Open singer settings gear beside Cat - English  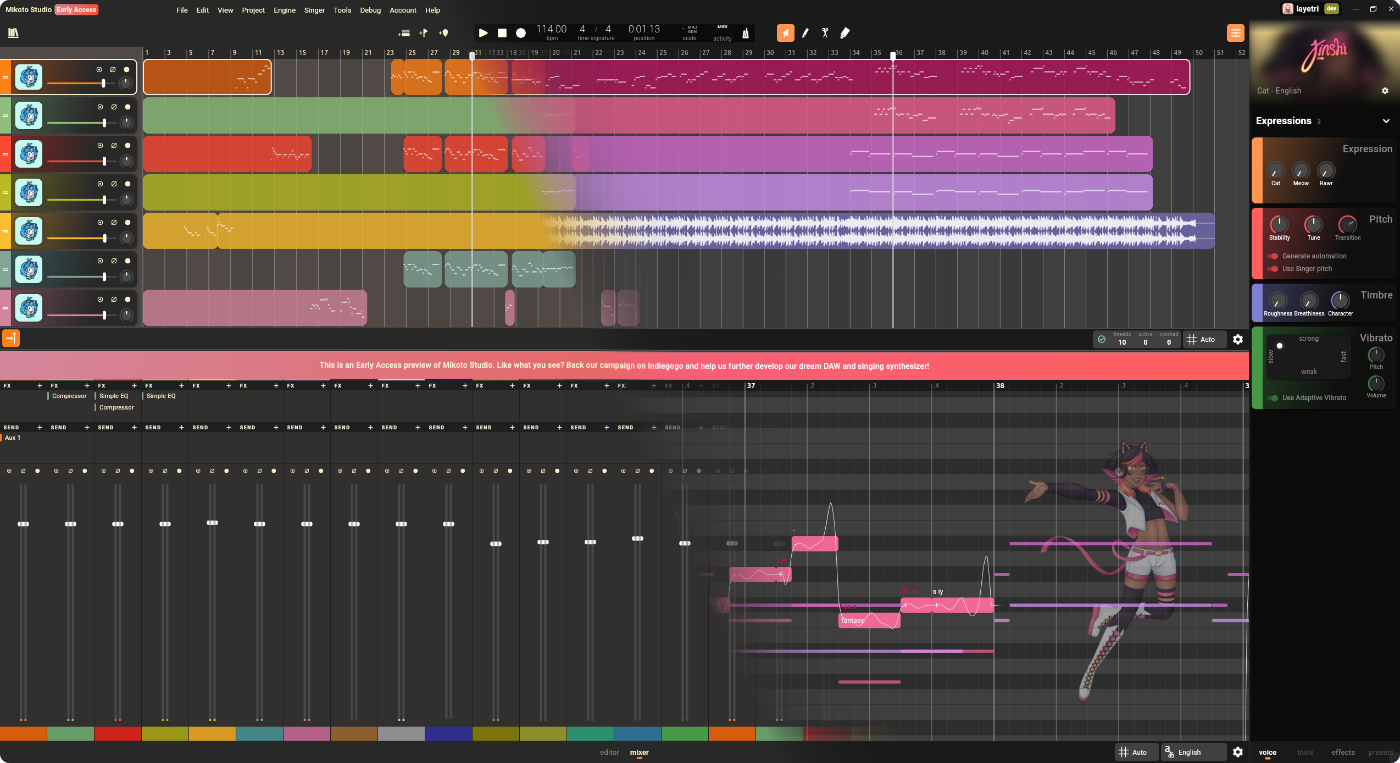tap(1385, 91)
